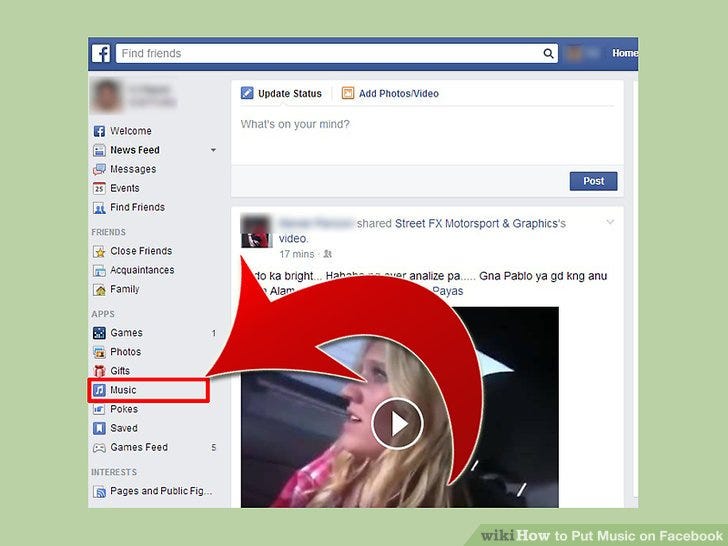728x546 pixels.
Task: Click the search magnifier icon
Action: point(548,53)
